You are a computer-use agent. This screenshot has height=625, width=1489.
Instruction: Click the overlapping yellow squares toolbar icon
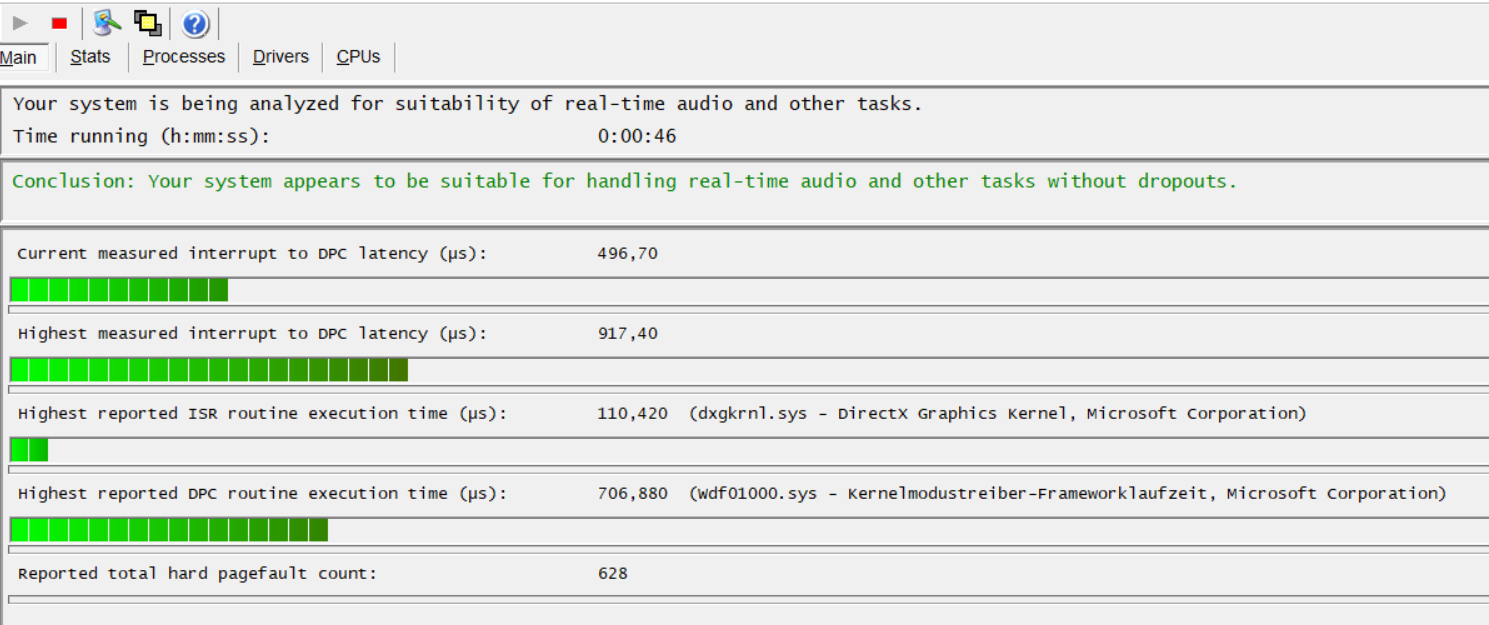(x=147, y=23)
